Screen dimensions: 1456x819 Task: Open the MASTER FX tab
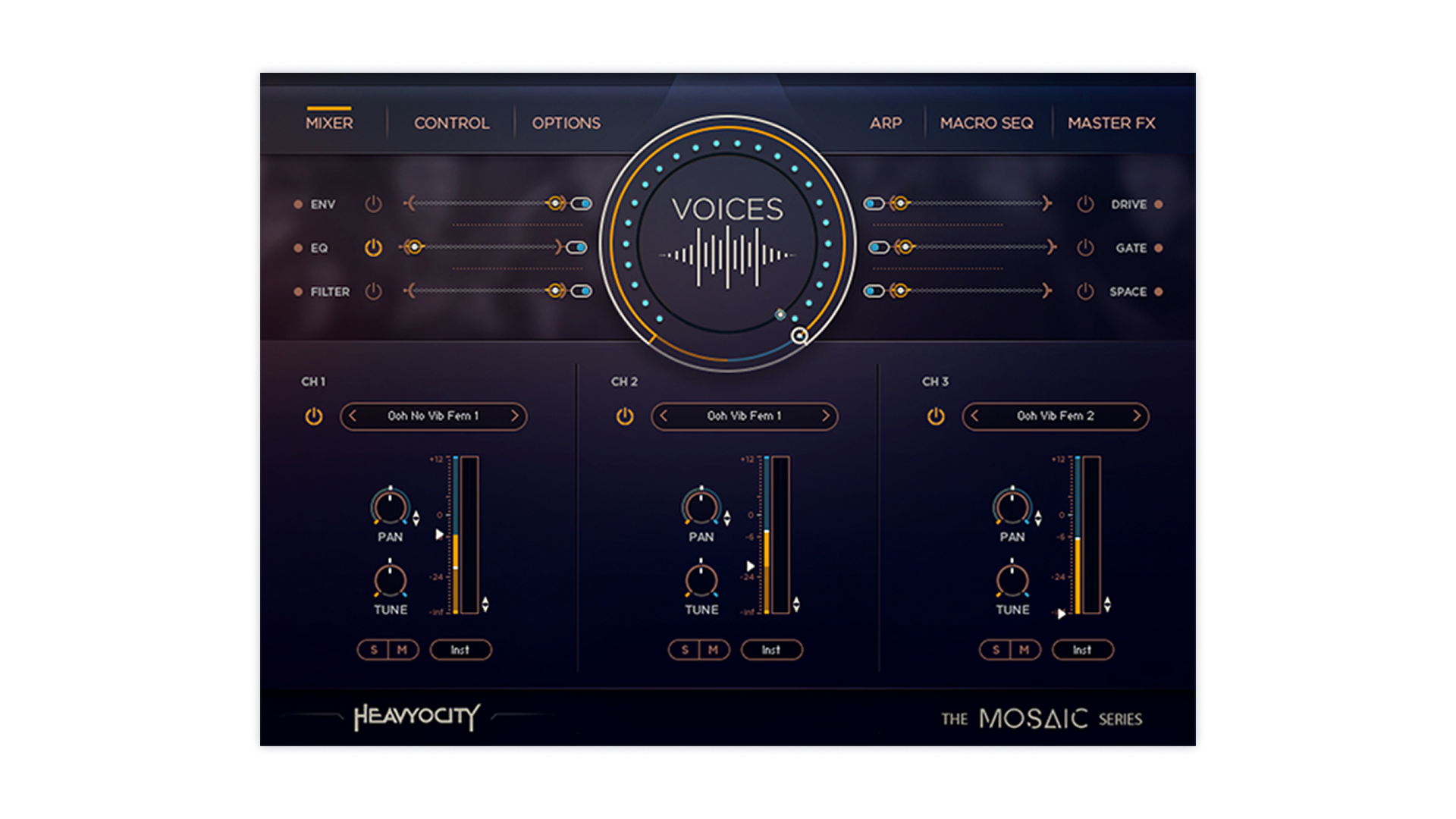pos(1111,123)
